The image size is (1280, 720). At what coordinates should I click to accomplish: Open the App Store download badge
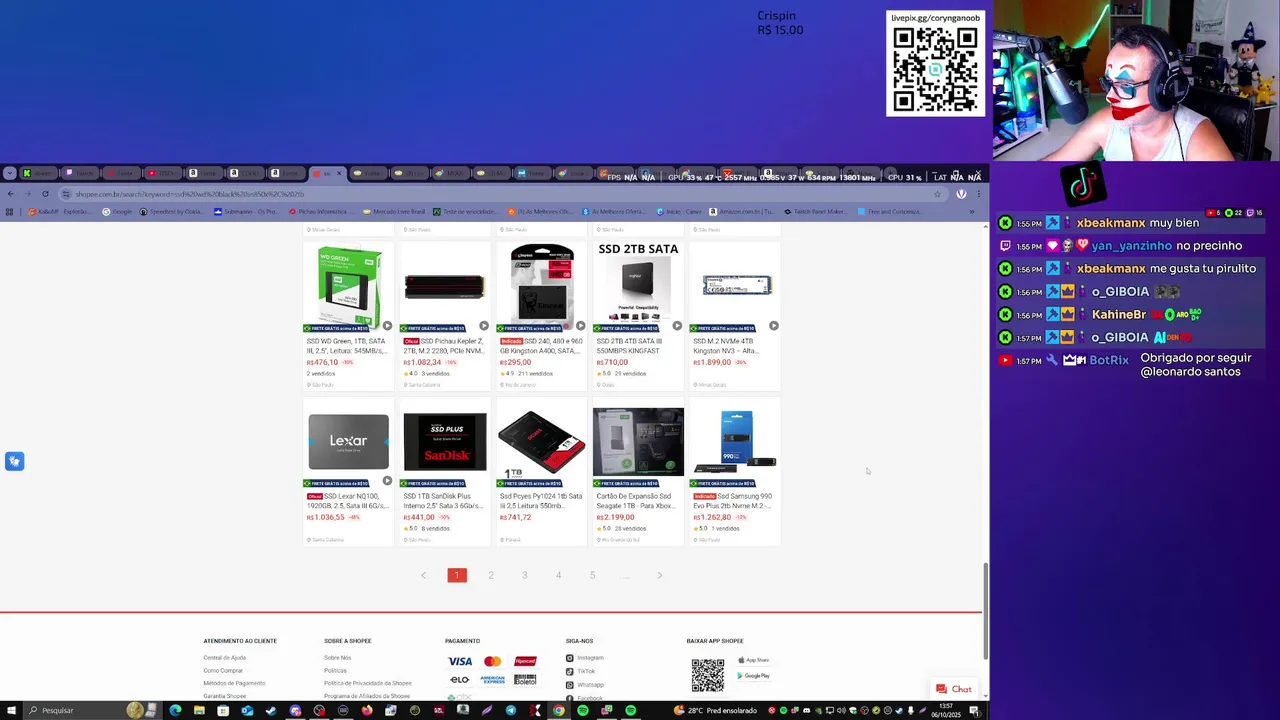[x=754, y=660]
